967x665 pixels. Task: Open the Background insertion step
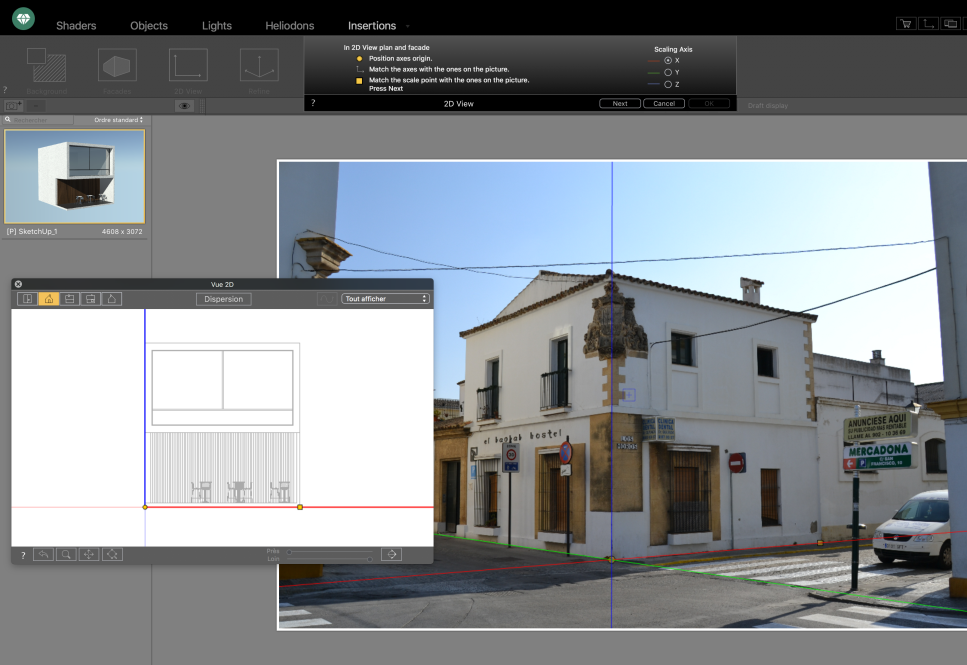[47, 71]
